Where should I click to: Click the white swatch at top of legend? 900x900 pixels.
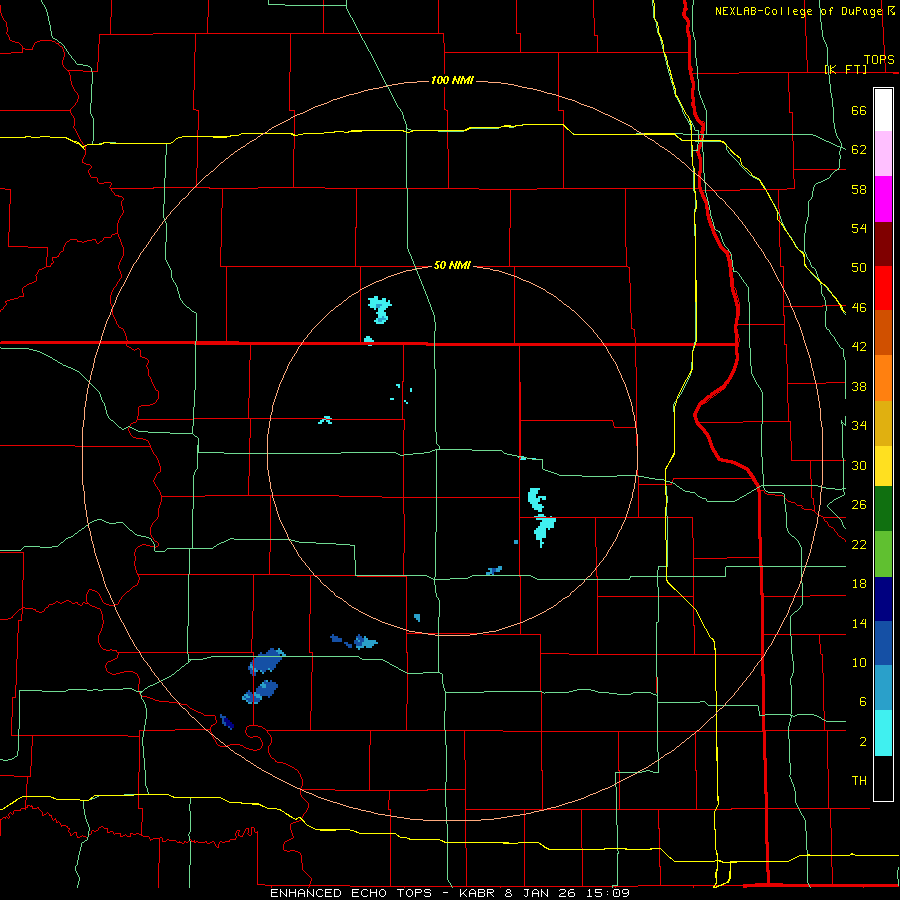coord(883,110)
